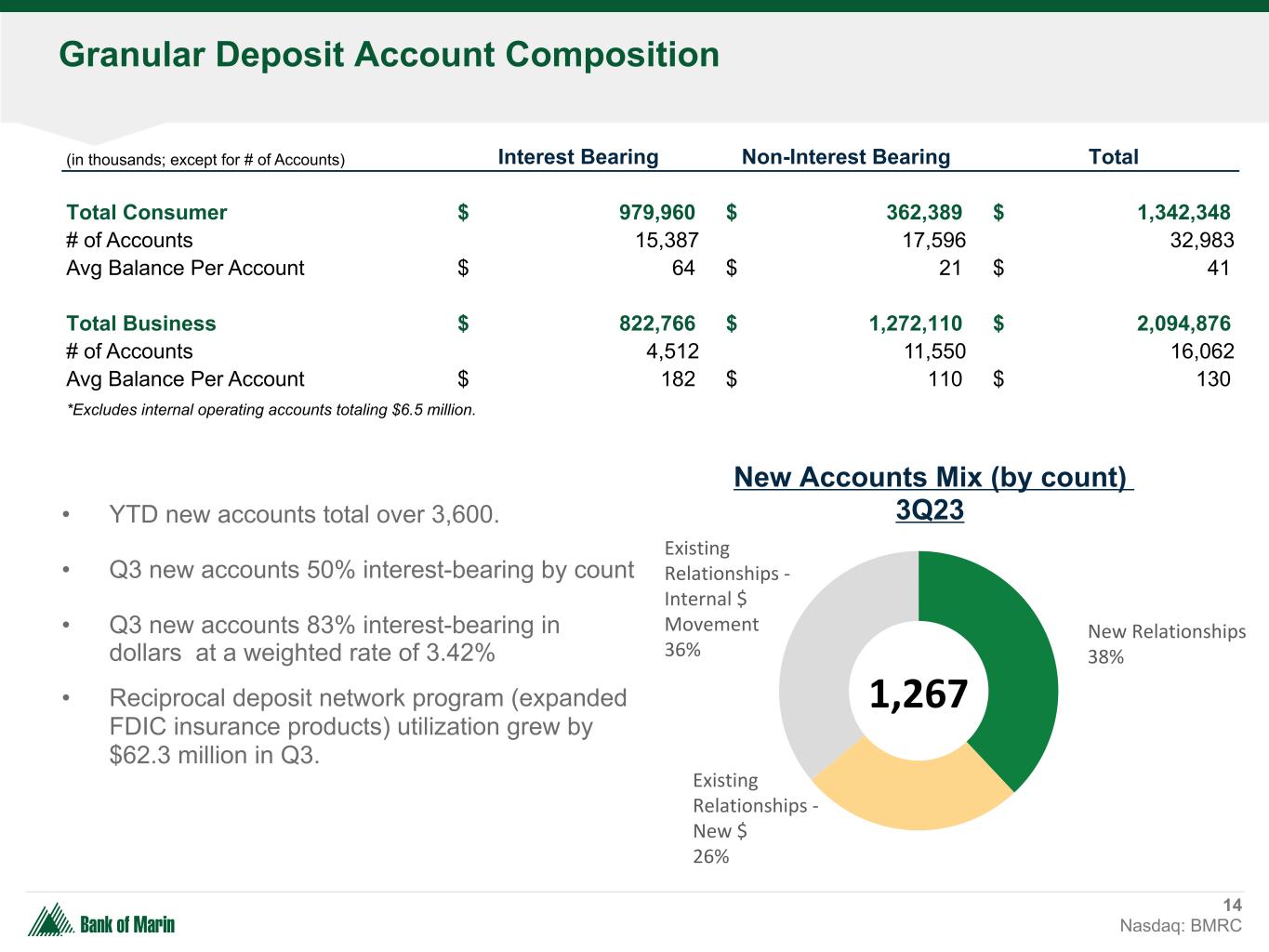Click the Total Consumer row label

point(147,213)
